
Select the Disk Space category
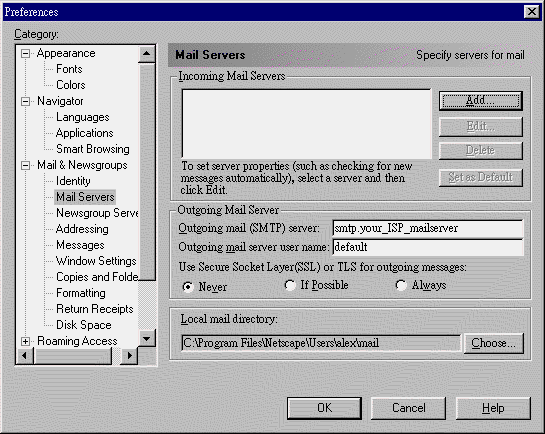point(84,325)
